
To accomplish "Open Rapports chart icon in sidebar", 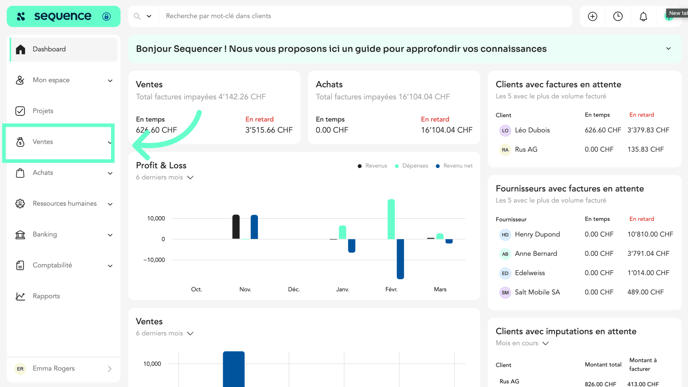I will coord(20,296).
